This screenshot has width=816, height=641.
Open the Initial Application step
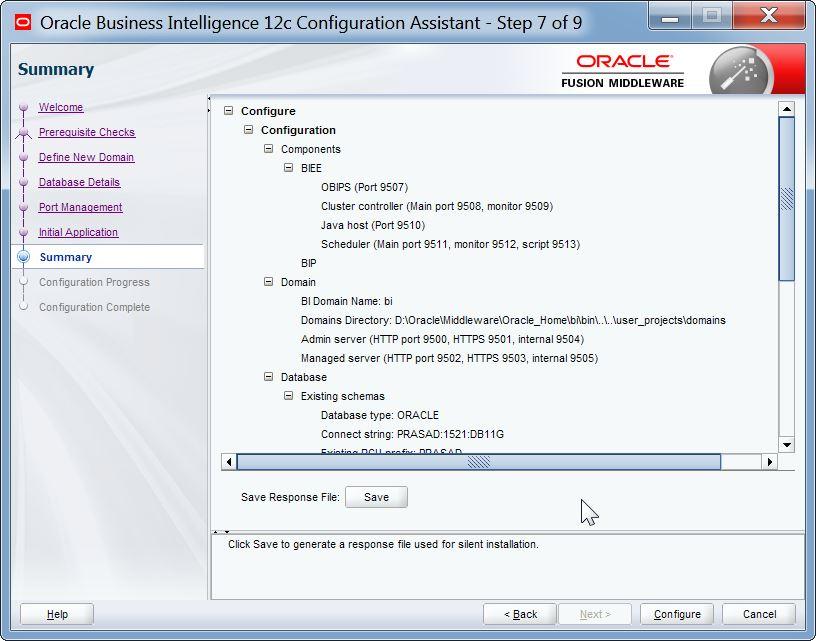(x=78, y=232)
